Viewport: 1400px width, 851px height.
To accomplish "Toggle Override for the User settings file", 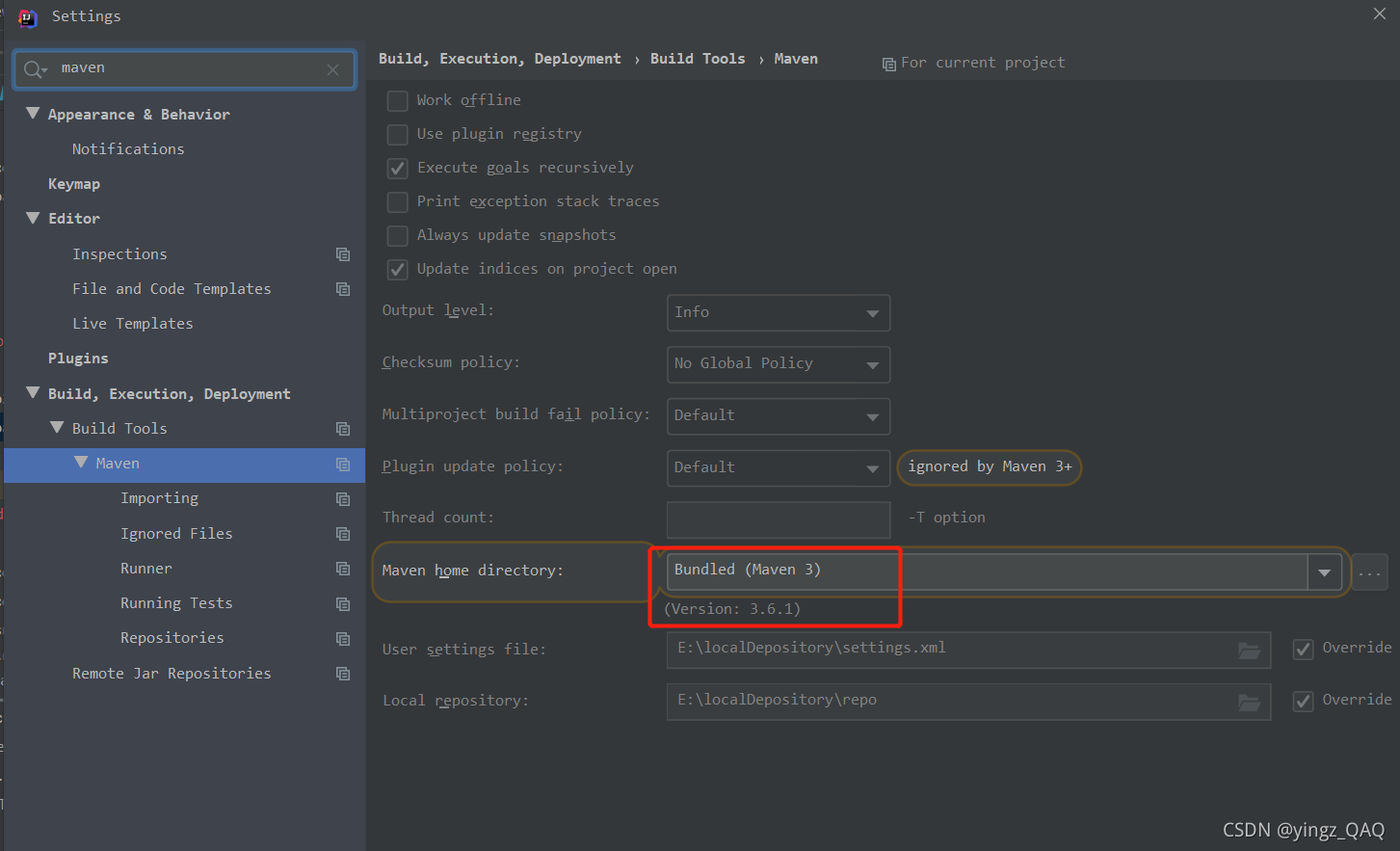I will (x=1303, y=650).
